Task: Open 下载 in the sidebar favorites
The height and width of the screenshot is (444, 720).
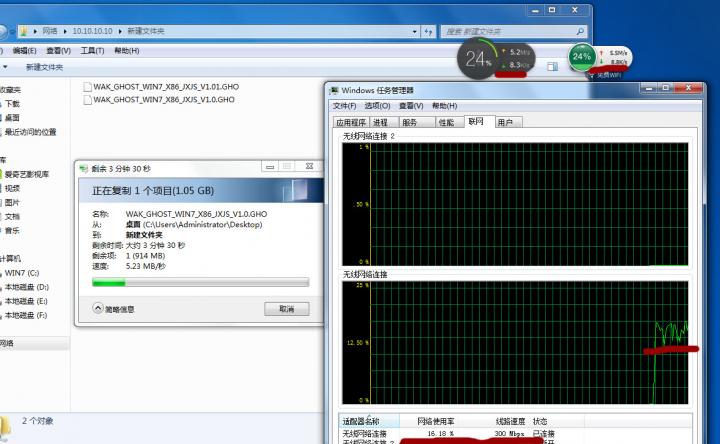Action: coord(12,104)
